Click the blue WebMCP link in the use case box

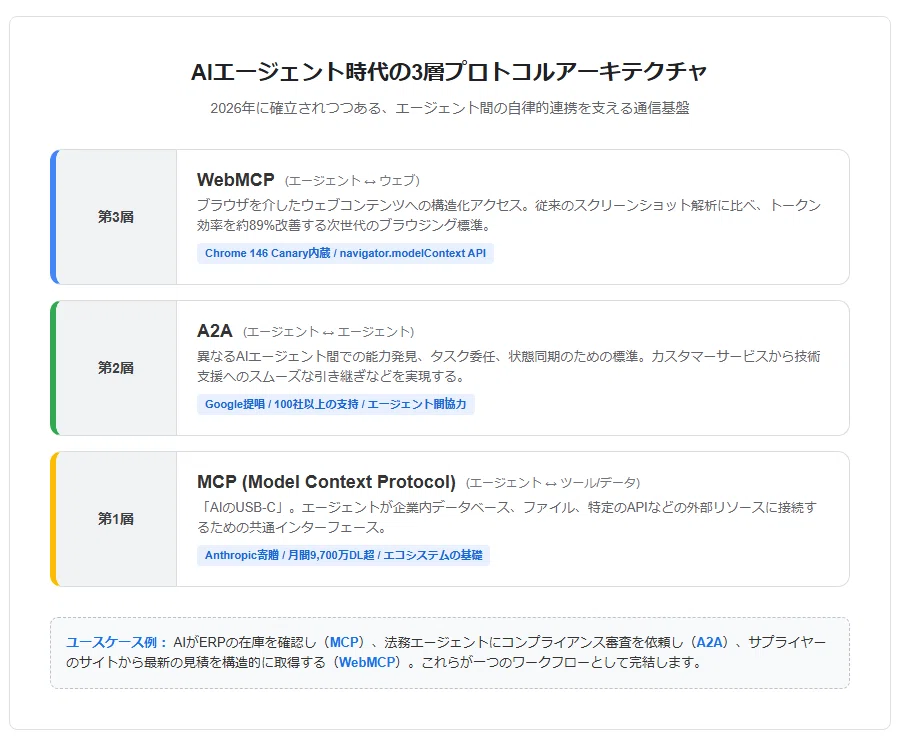[367, 662]
